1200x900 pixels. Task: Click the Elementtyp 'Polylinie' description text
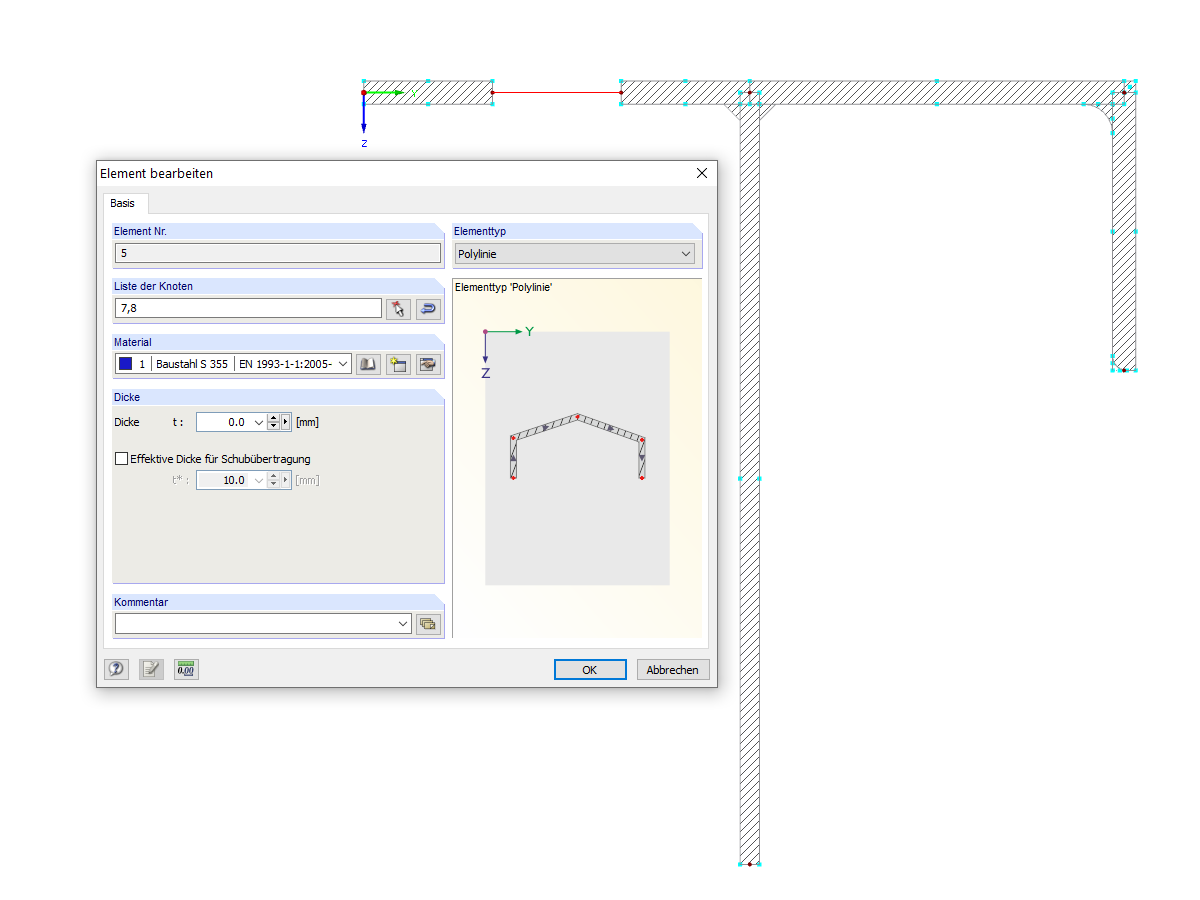(504, 288)
